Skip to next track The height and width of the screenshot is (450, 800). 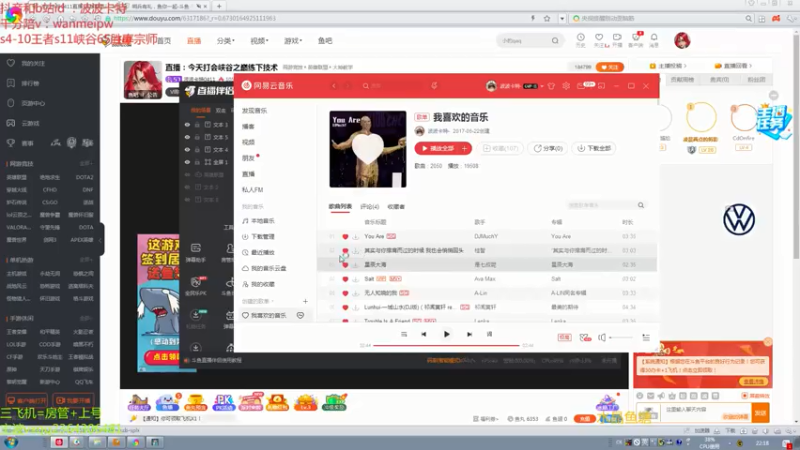pyautogui.click(x=469, y=334)
